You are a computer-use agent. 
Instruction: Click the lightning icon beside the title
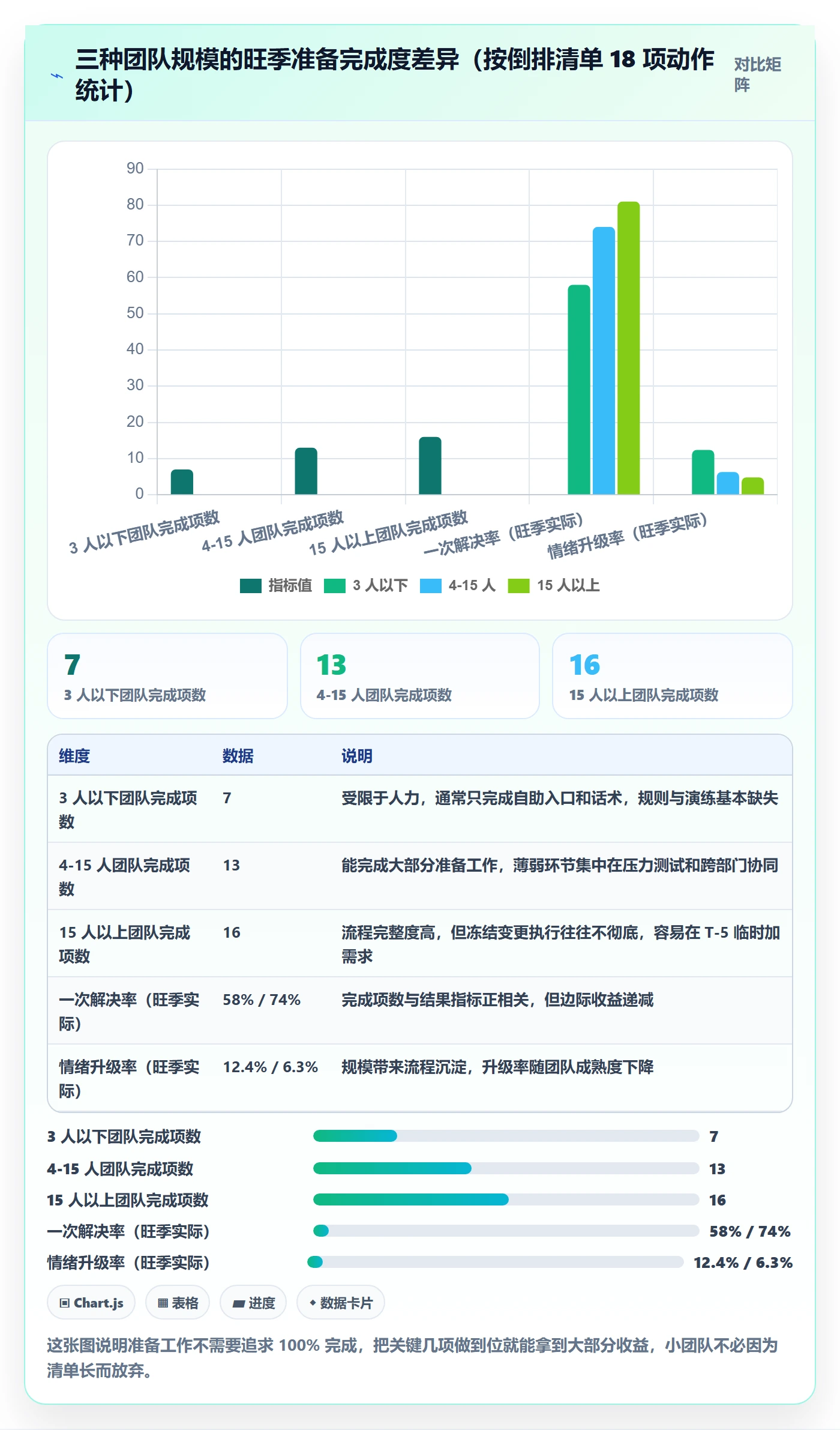point(56,76)
